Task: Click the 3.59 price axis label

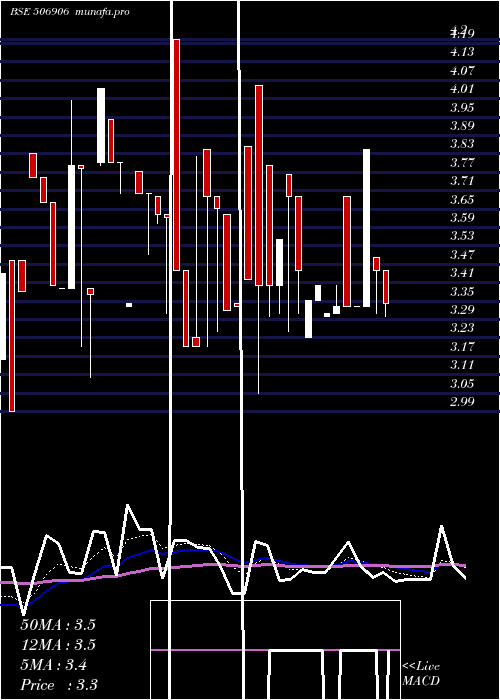Action: pos(462,218)
